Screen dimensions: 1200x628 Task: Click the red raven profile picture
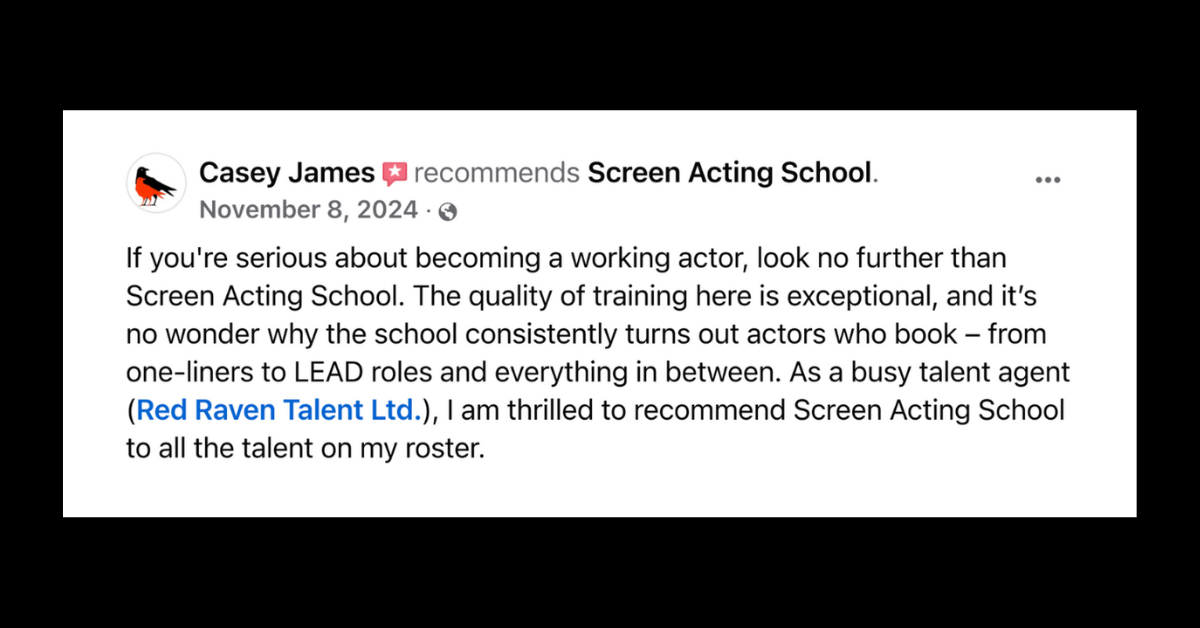click(156, 183)
